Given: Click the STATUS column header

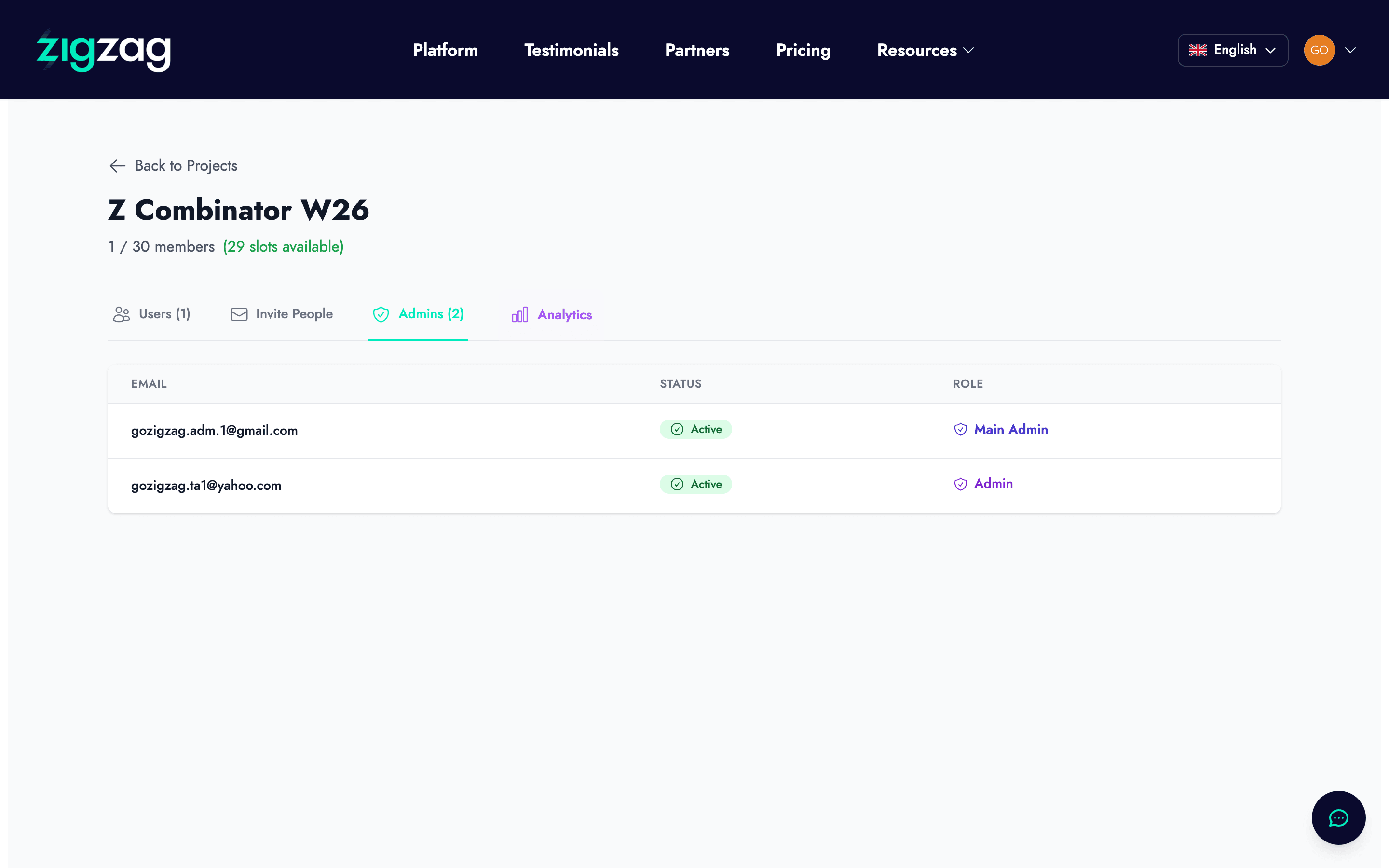Looking at the screenshot, I should [680, 384].
